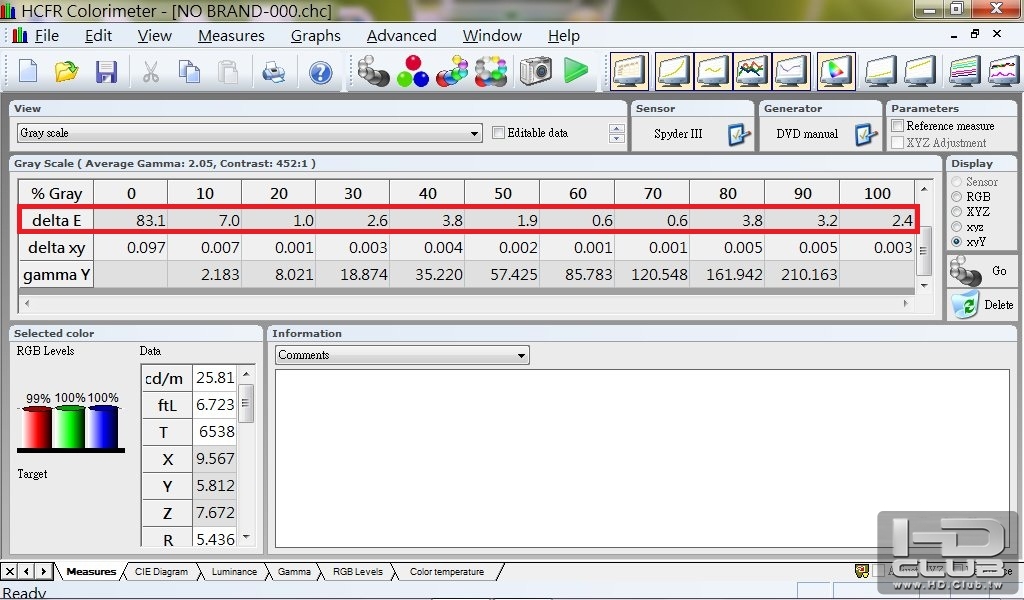The width and height of the screenshot is (1024, 600).
Task: Click the scissors cut icon
Action: tap(151, 71)
